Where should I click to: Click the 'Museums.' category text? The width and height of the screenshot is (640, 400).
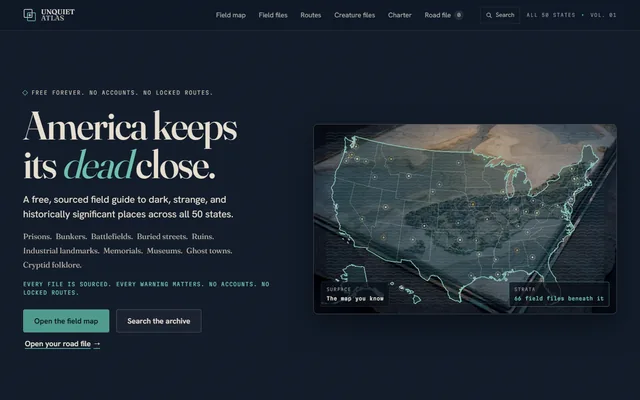click(x=164, y=251)
